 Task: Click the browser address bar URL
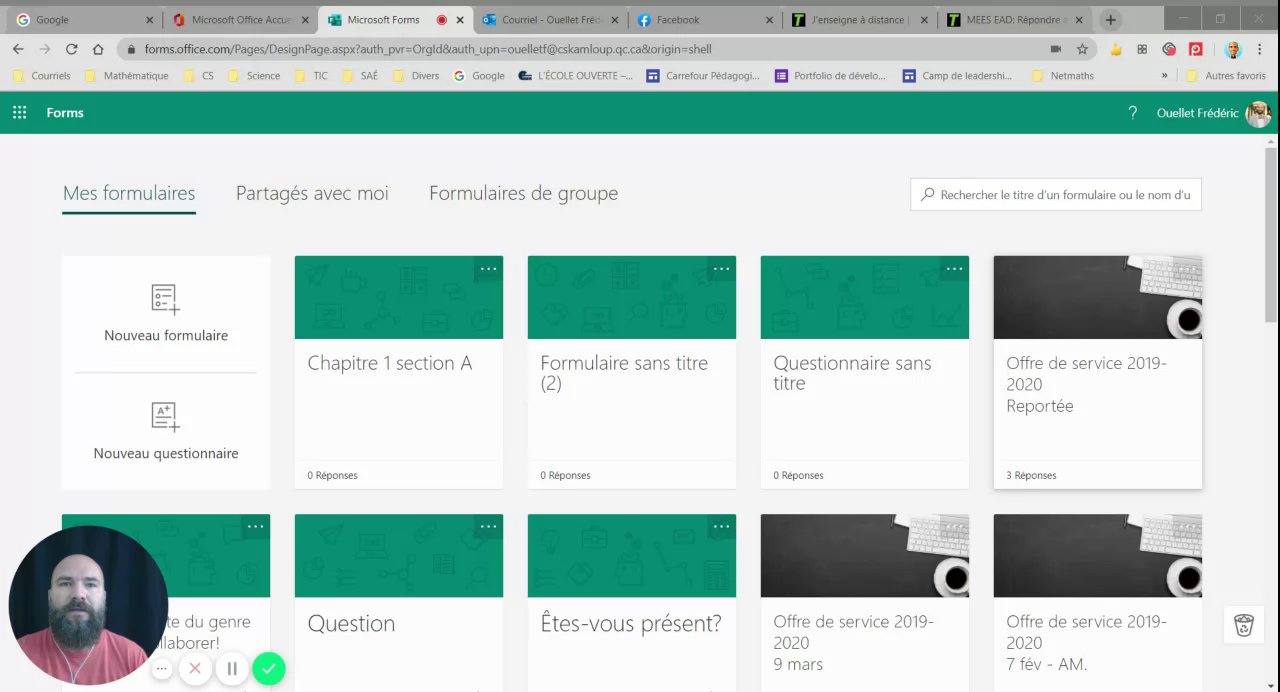click(x=428, y=49)
